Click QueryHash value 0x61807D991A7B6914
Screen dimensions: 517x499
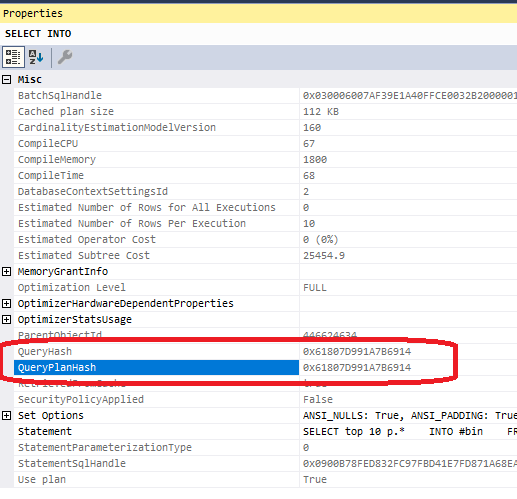tap(357, 352)
